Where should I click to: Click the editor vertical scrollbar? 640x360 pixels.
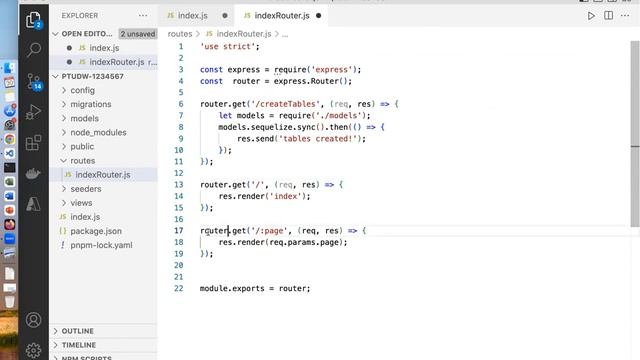coord(635,133)
